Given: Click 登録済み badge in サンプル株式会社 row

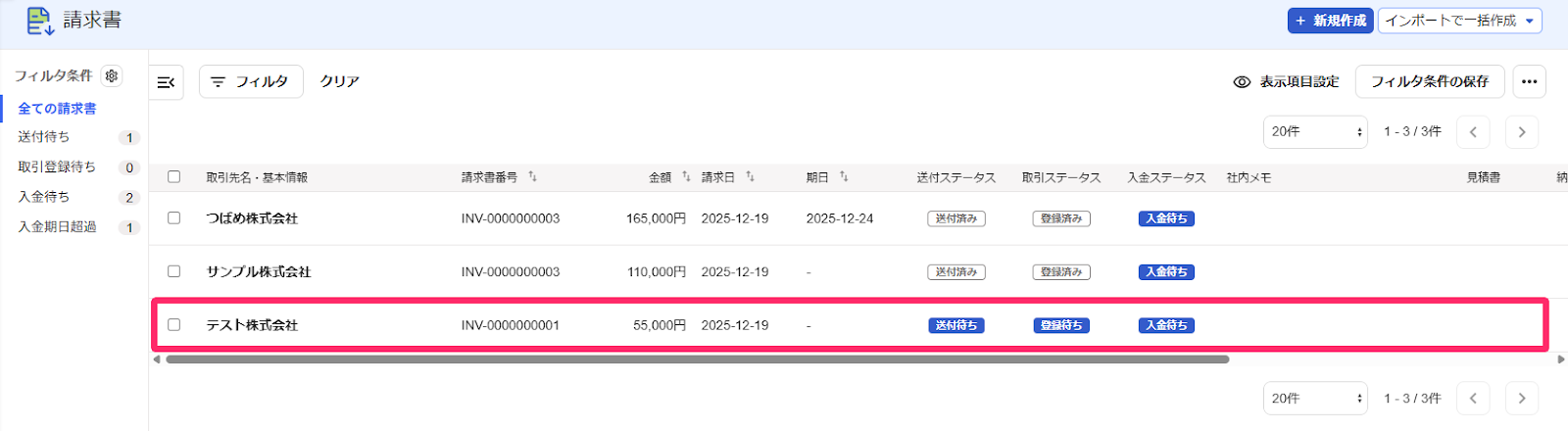Looking at the screenshot, I should pyautogui.click(x=1061, y=272).
